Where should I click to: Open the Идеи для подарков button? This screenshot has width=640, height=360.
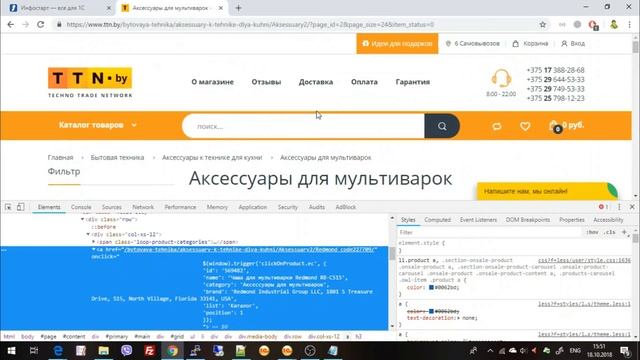coord(397,43)
